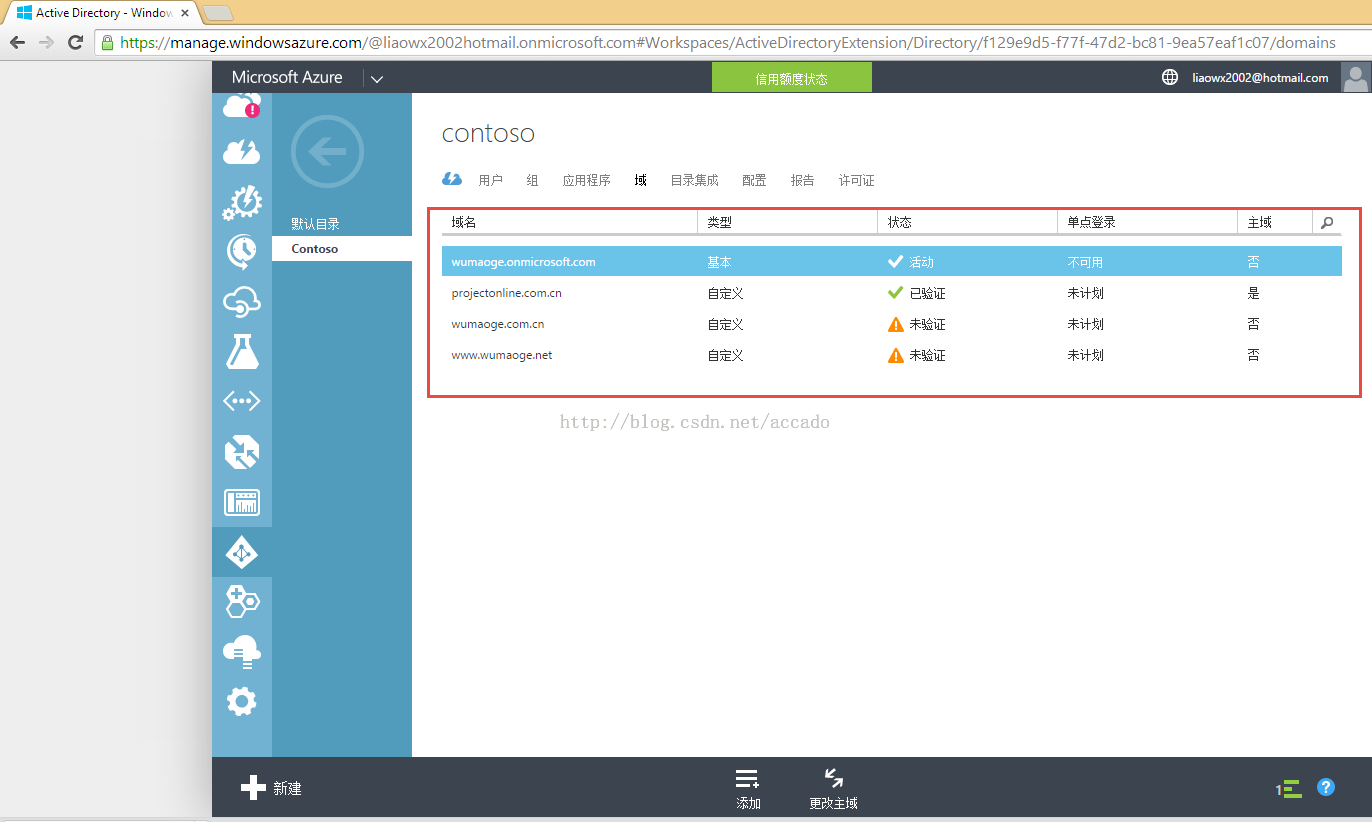Open the flask-shaped sidebar icon
Screen dimensions: 1372x822
[241, 351]
